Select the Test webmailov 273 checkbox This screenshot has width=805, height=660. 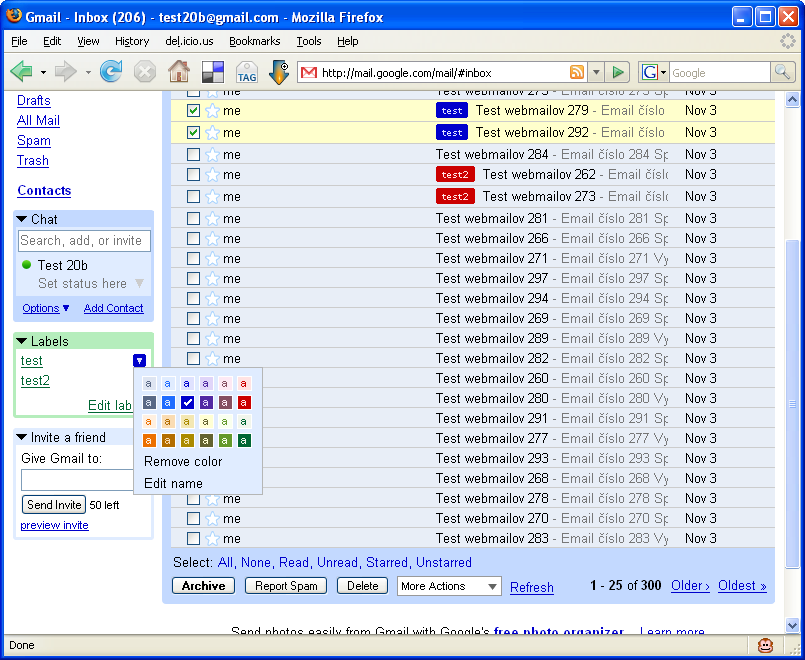(x=193, y=196)
